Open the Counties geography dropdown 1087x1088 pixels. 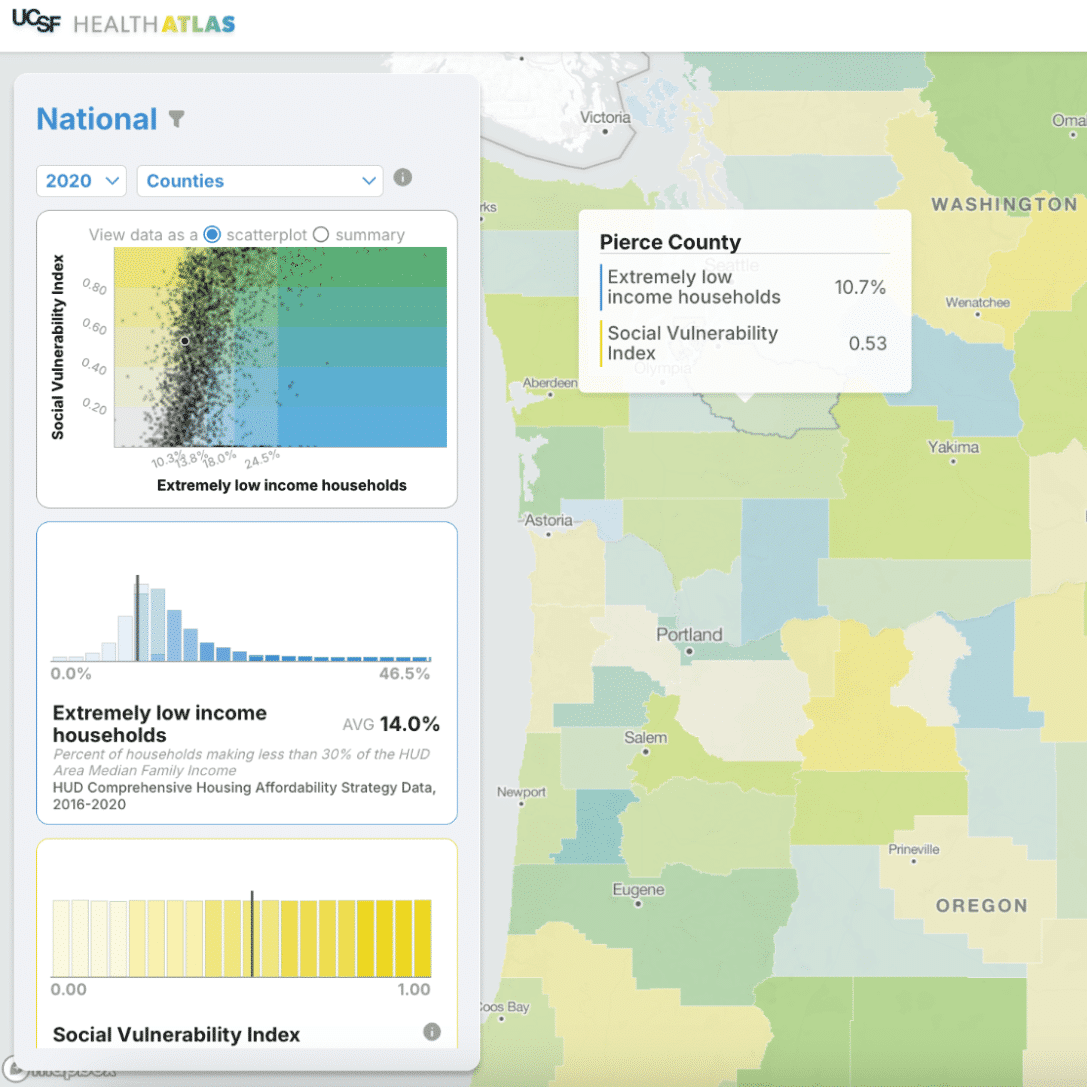coord(260,181)
